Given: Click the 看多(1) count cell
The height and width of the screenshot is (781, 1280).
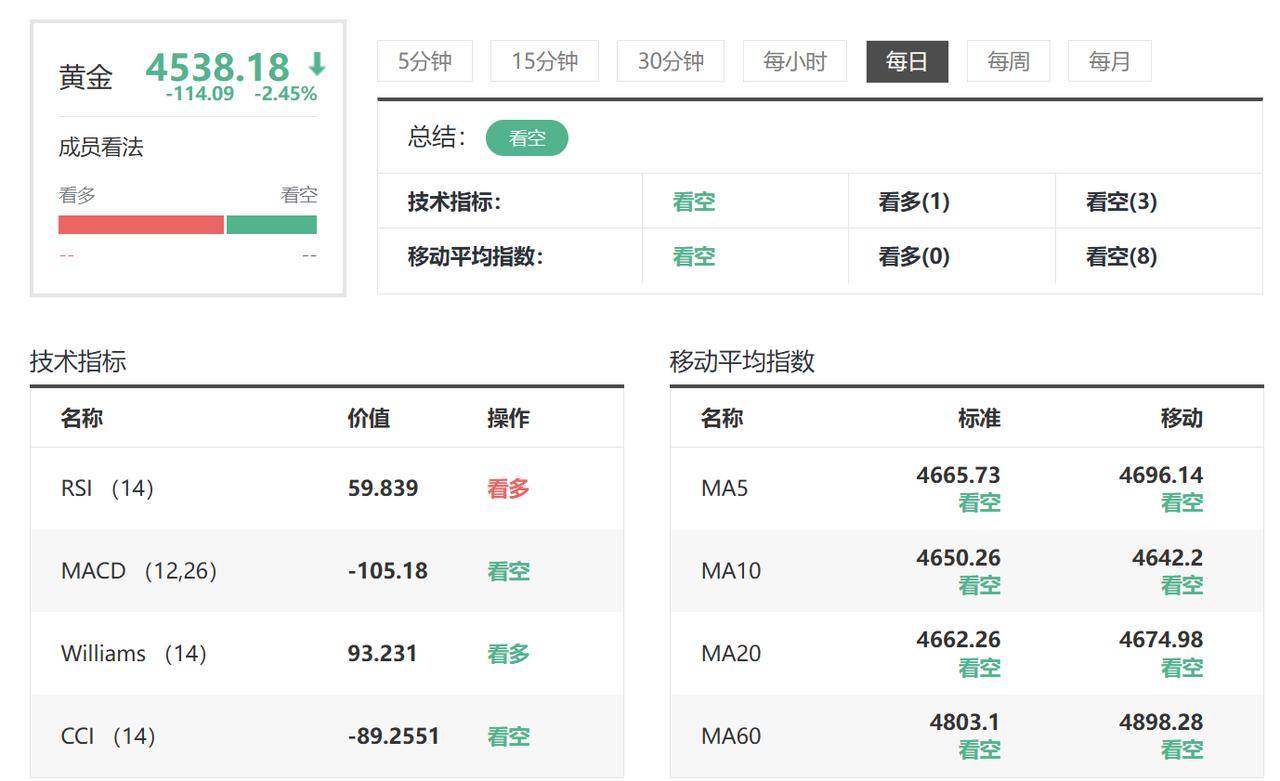Looking at the screenshot, I should coord(914,202).
